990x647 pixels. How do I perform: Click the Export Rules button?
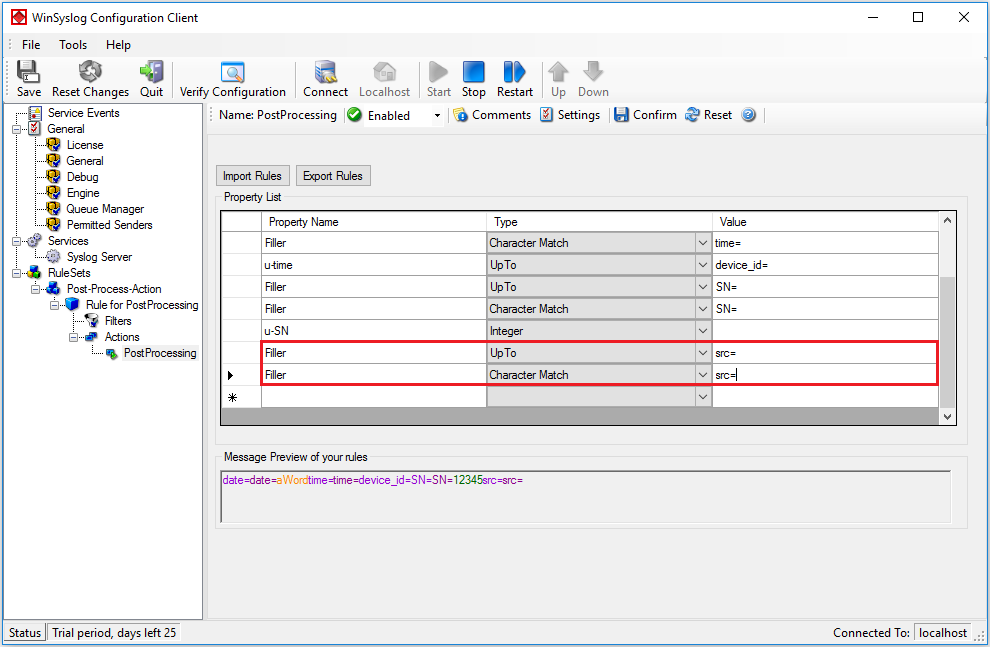[333, 176]
